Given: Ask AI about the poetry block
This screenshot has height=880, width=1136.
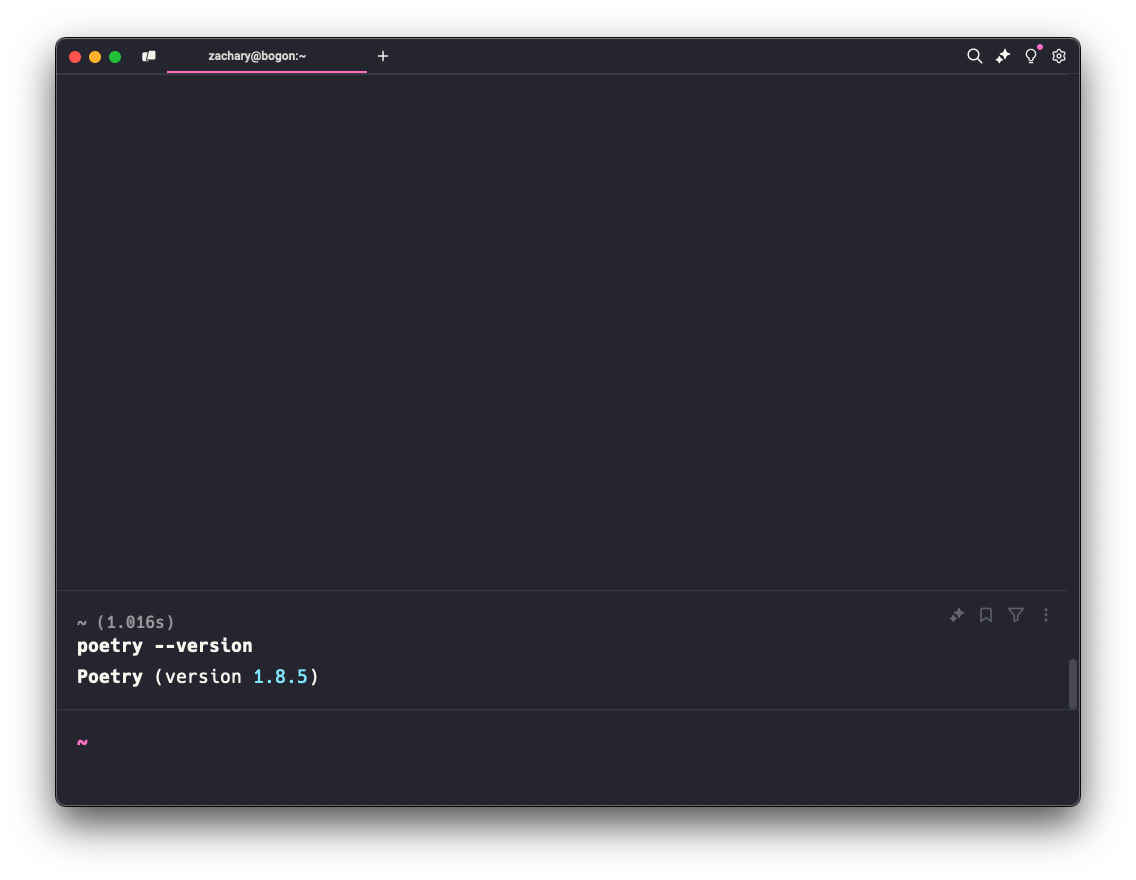Looking at the screenshot, I should [957, 615].
